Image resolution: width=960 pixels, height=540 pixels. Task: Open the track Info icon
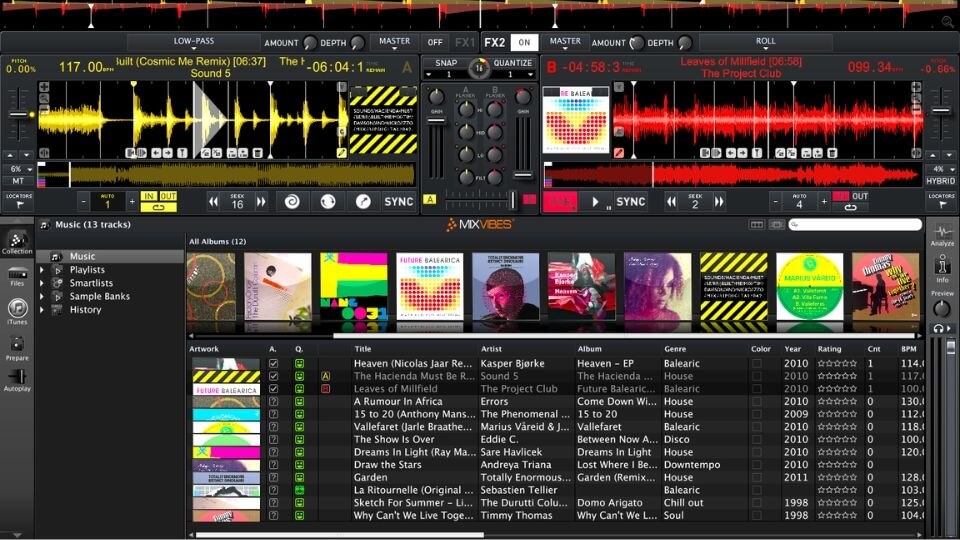point(942,266)
